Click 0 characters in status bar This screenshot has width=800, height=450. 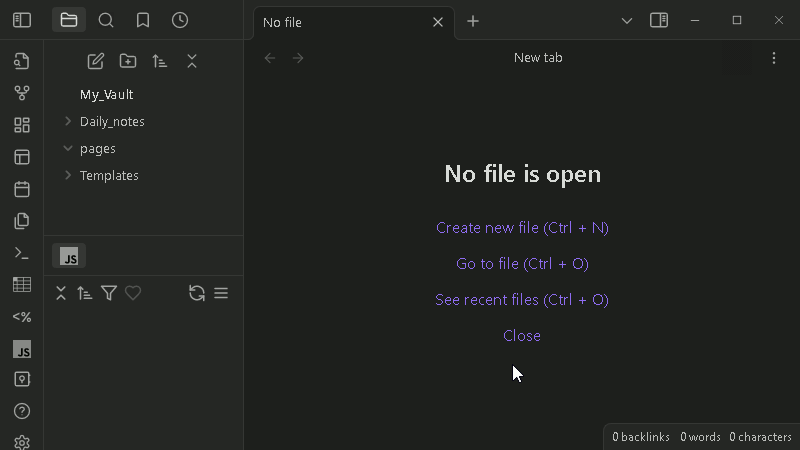[760, 437]
